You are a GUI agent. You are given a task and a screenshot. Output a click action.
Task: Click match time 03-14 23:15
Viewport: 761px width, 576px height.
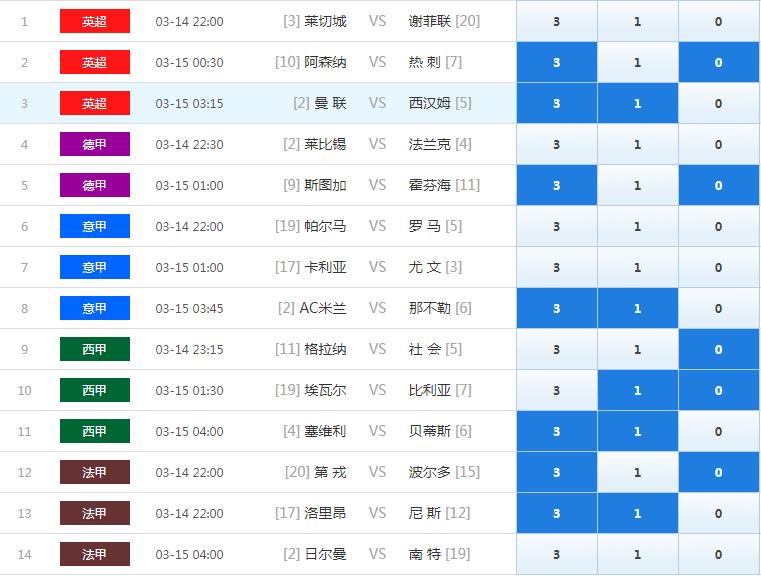pos(189,349)
